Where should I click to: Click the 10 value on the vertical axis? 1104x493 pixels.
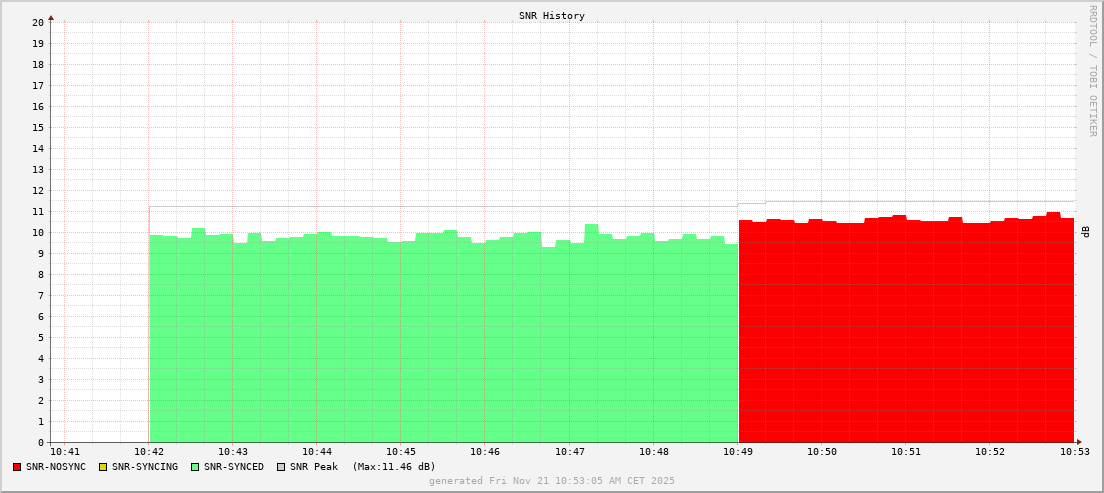[x=38, y=232]
